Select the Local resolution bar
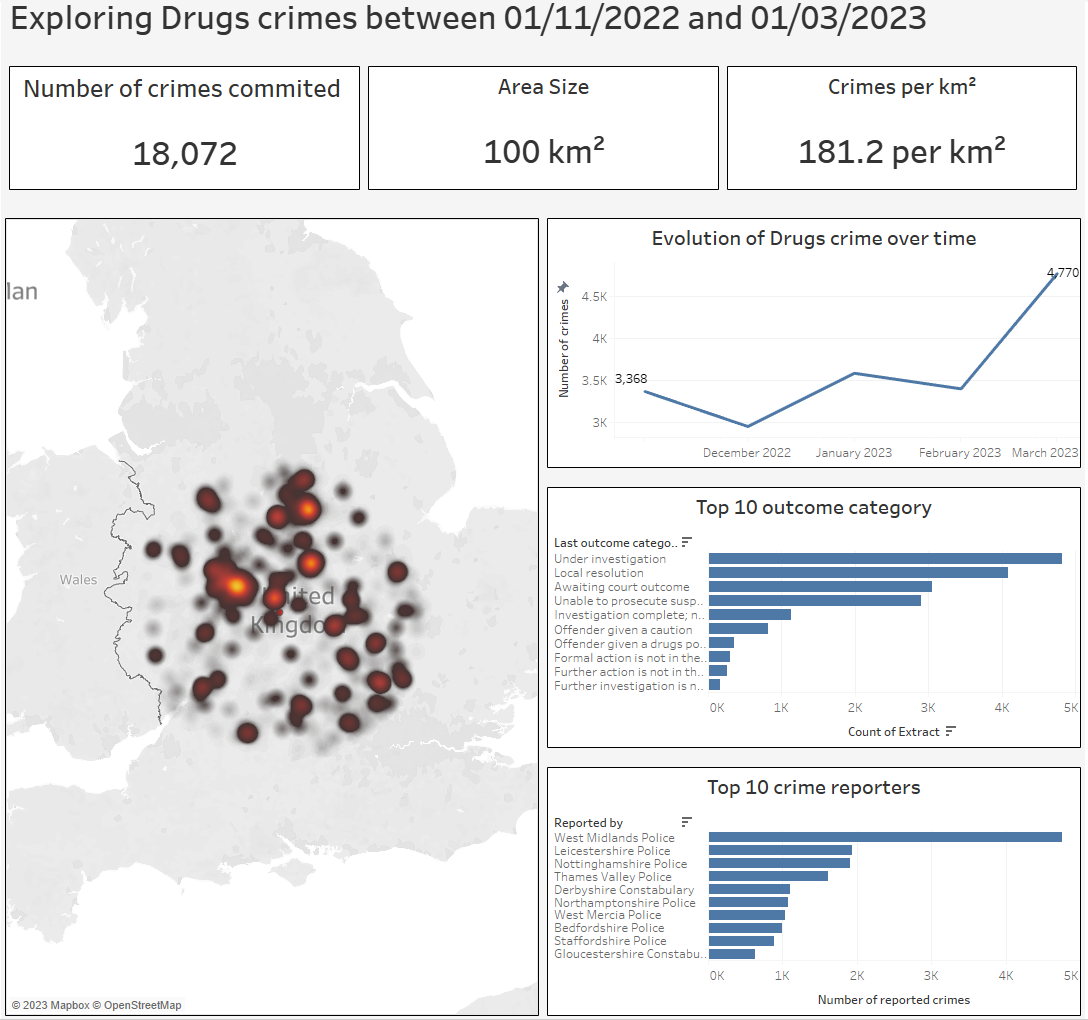This screenshot has height=1020, width=1088. point(858,572)
